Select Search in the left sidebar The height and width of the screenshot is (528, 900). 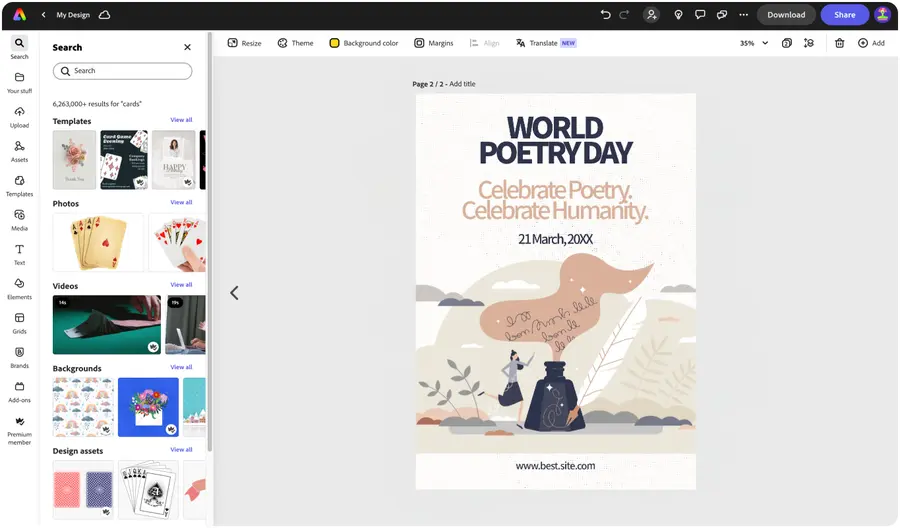(x=20, y=48)
